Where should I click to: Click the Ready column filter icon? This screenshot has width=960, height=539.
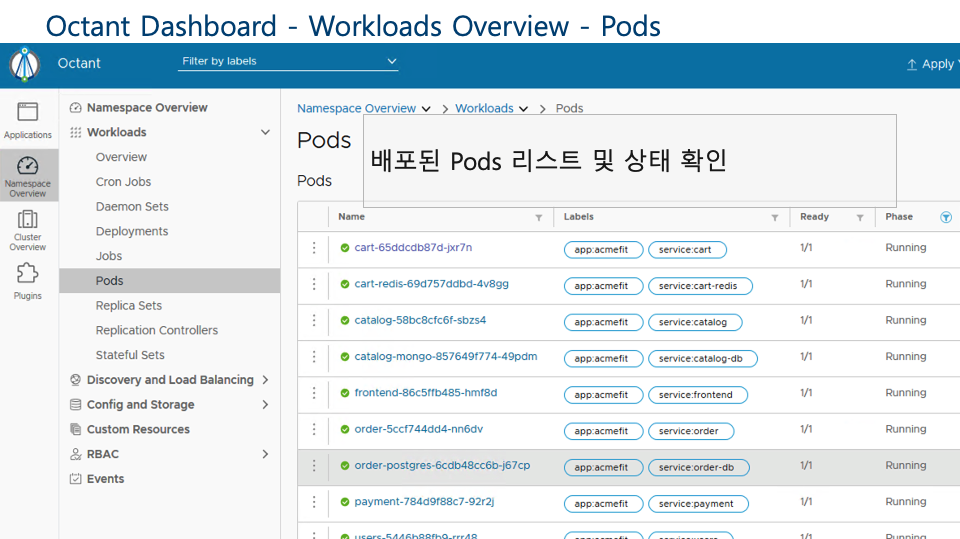(x=860, y=217)
